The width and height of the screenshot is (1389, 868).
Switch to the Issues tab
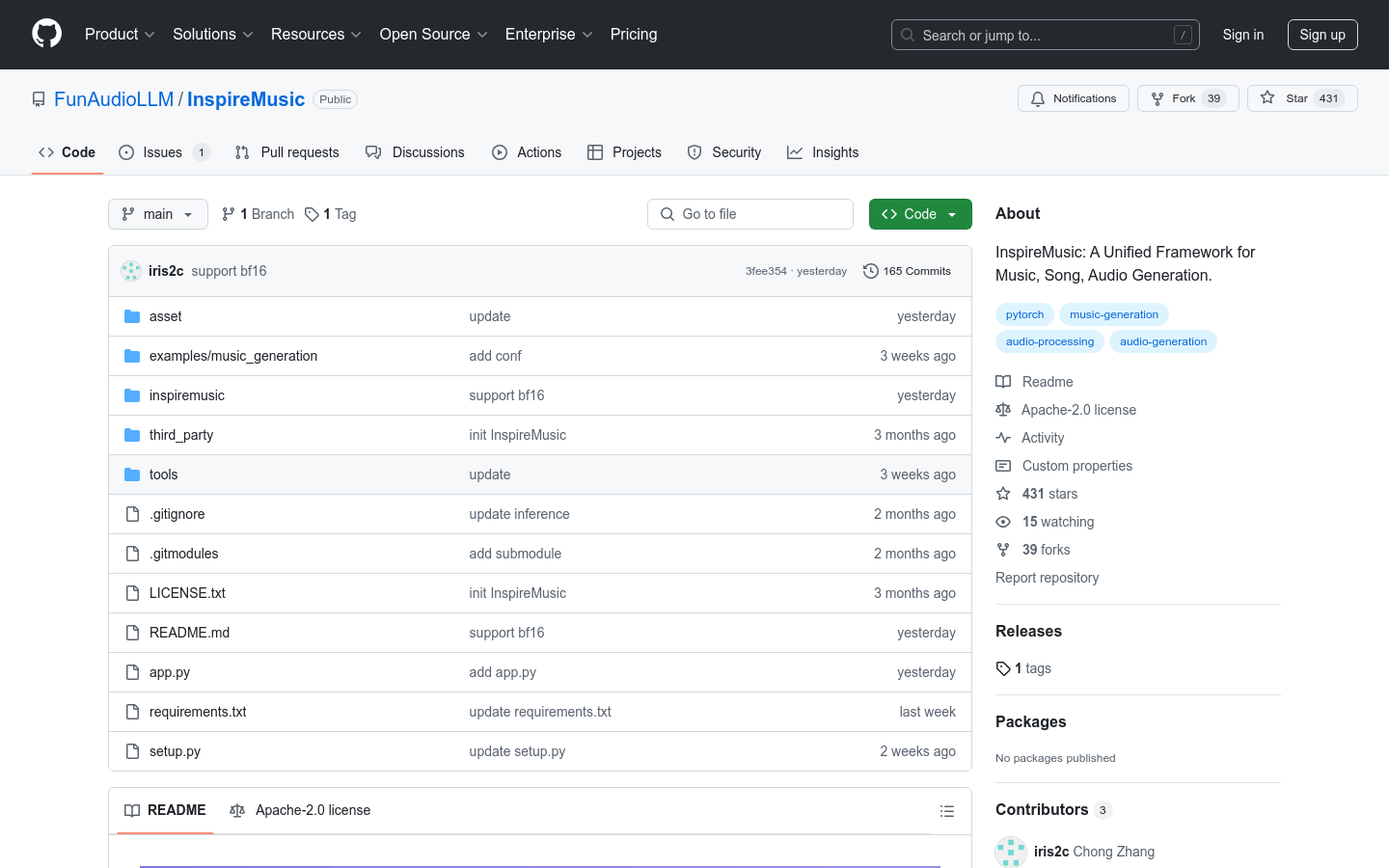coord(162,152)
